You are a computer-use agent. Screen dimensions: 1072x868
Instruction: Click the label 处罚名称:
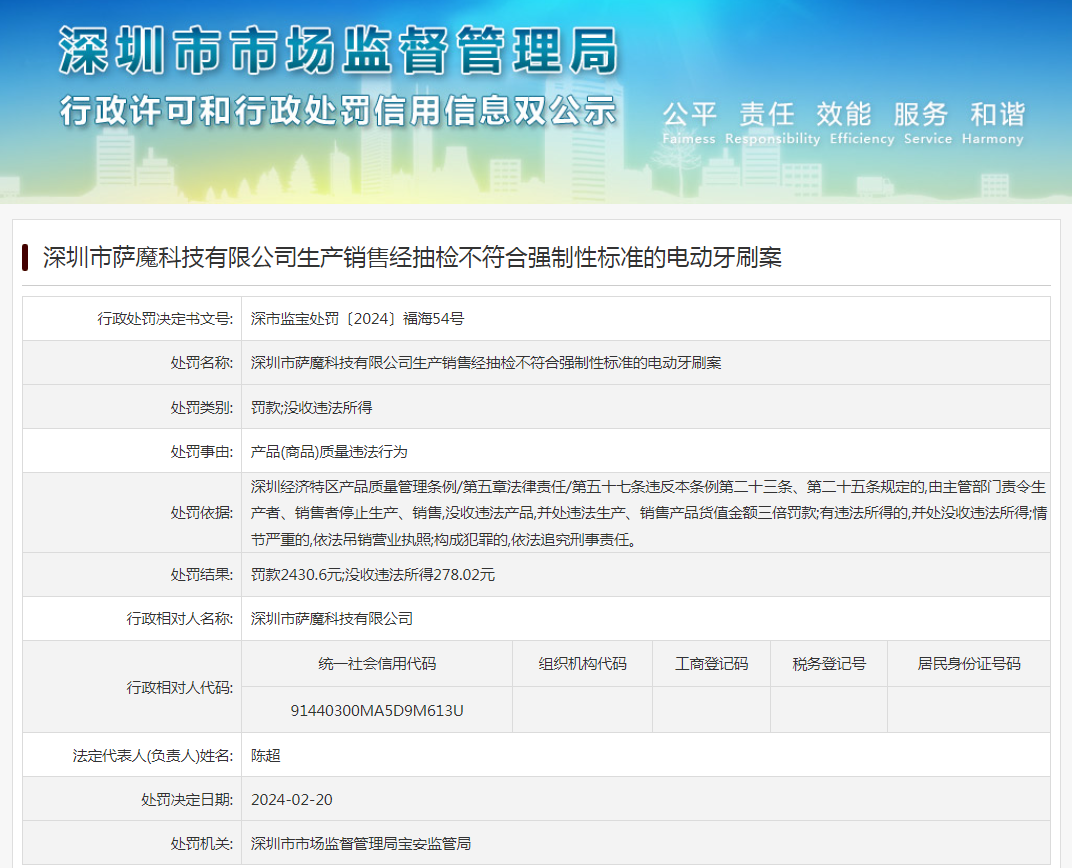click(x=202, y=363)
